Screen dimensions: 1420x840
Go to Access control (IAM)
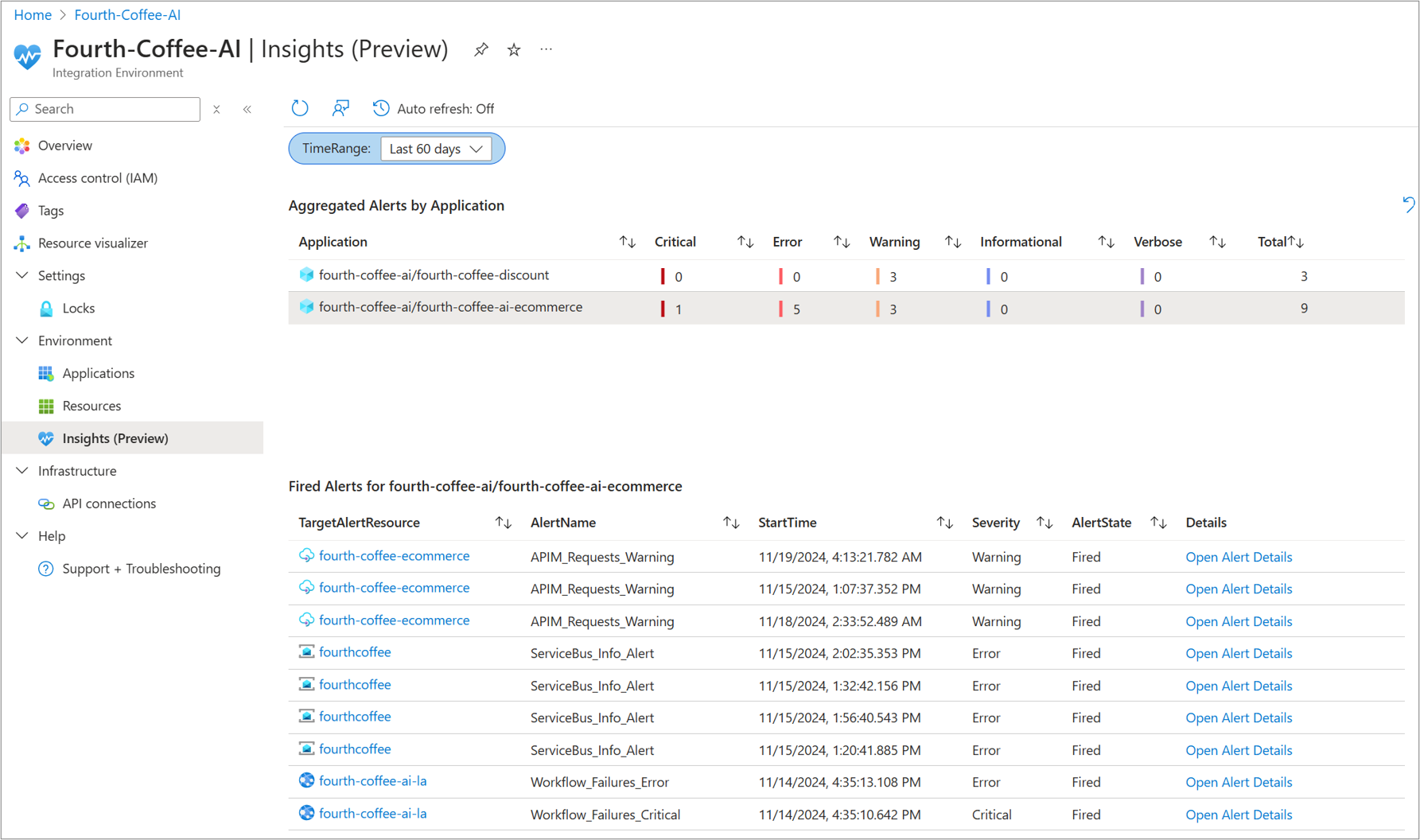pos(97,178)
